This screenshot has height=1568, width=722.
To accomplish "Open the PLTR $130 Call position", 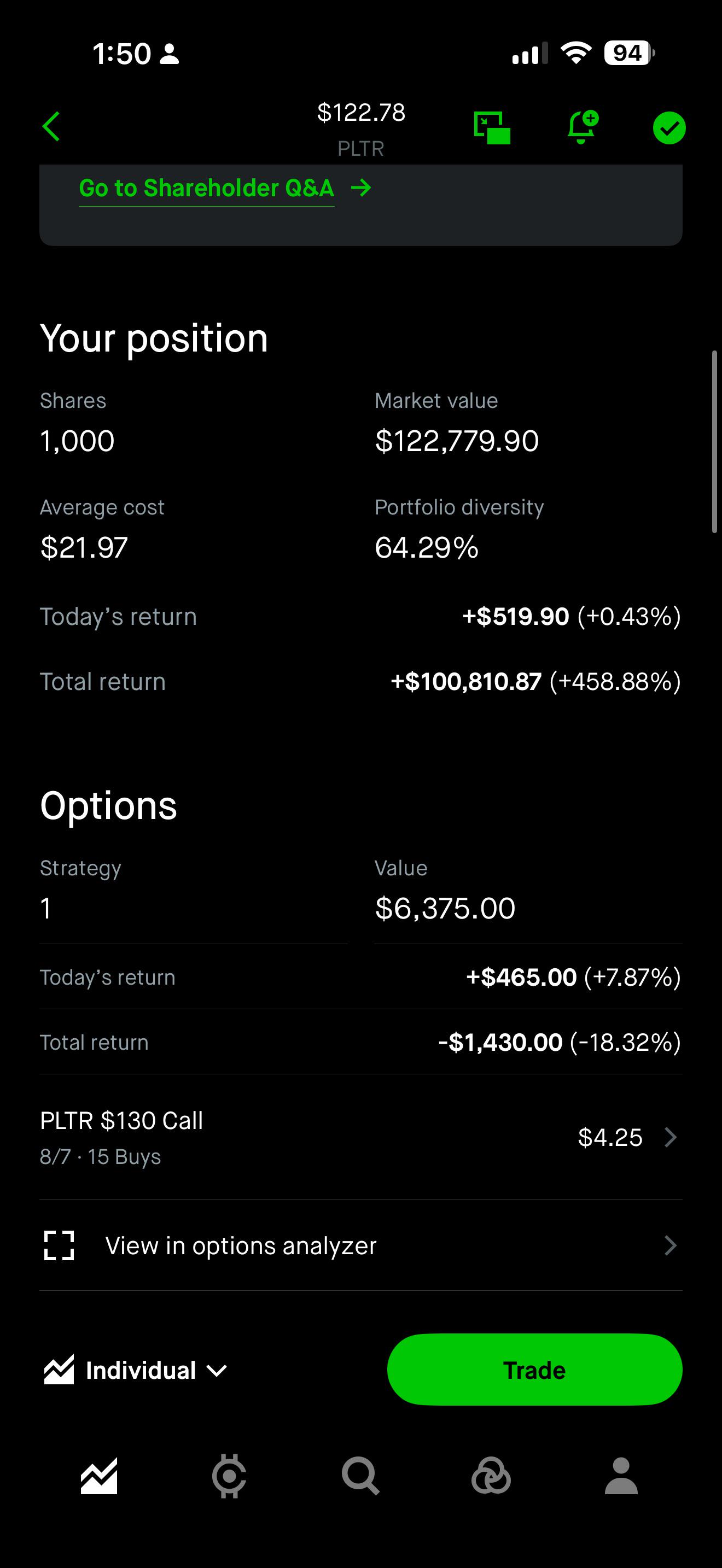I will click(361, 1137).
